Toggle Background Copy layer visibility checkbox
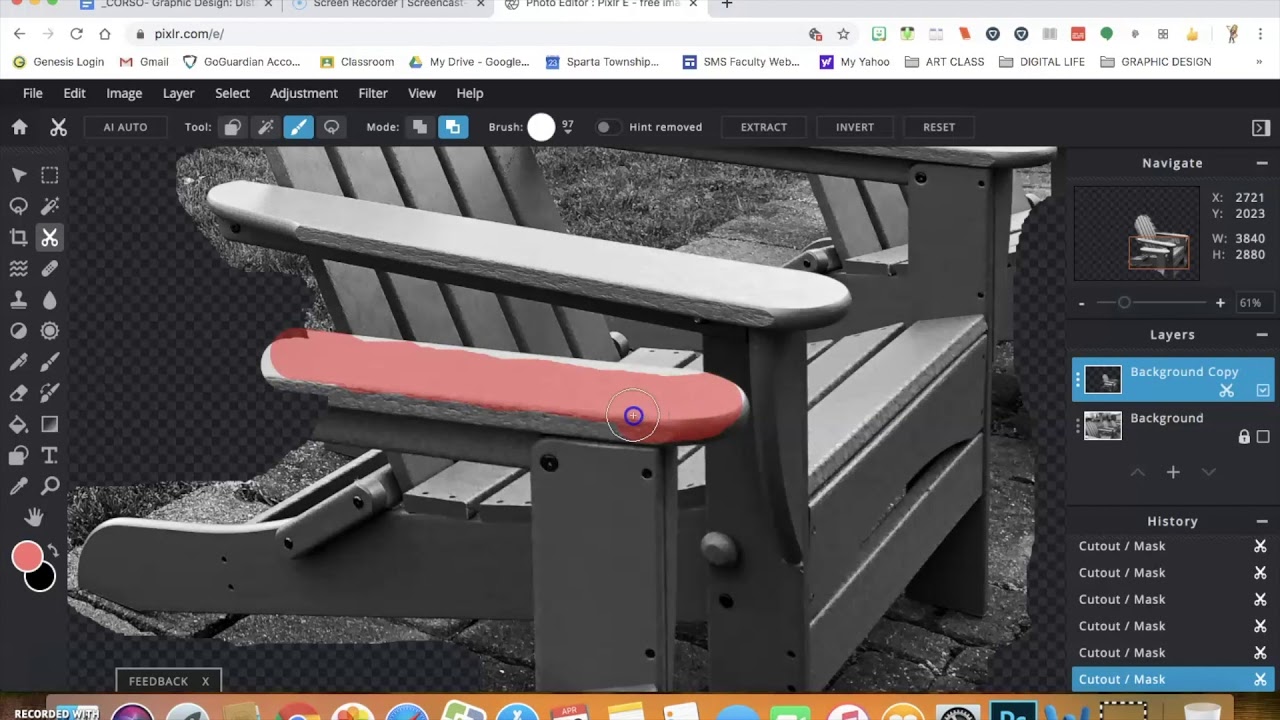Viewport: 1280px width, 720px height. coord(1263,391)
